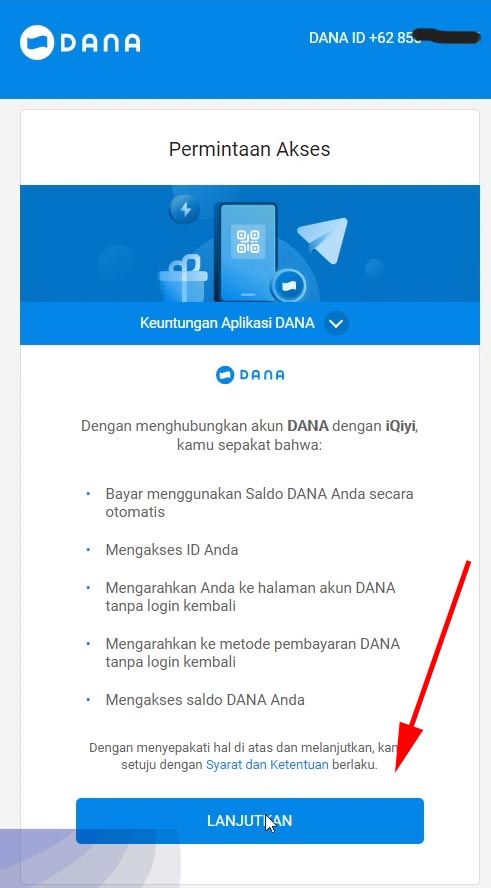Click the DANA wordmark in blue header
Screen dimensions: 491x888
(100, 43)
